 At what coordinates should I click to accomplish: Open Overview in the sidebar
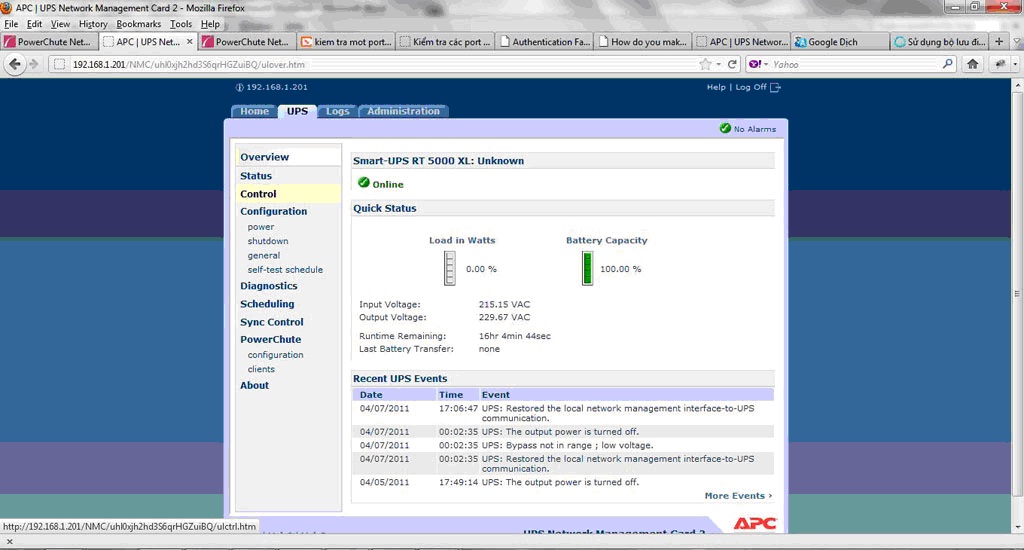click(x=264, y=157)
